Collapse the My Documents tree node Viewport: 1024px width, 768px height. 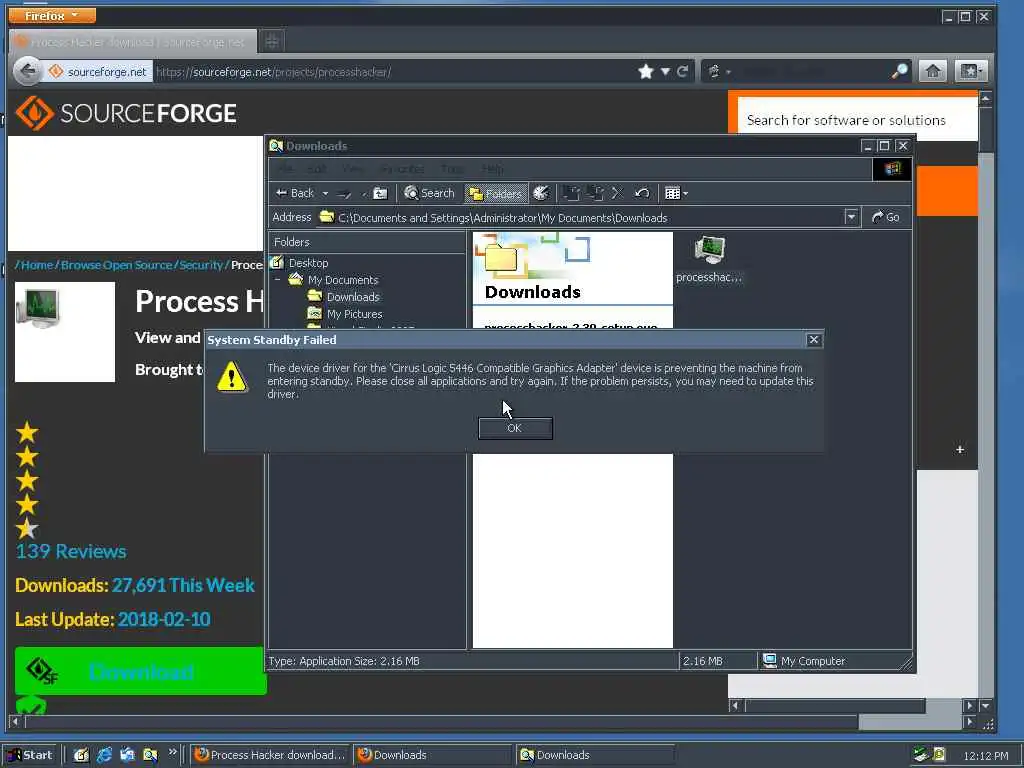coord(278,280)
